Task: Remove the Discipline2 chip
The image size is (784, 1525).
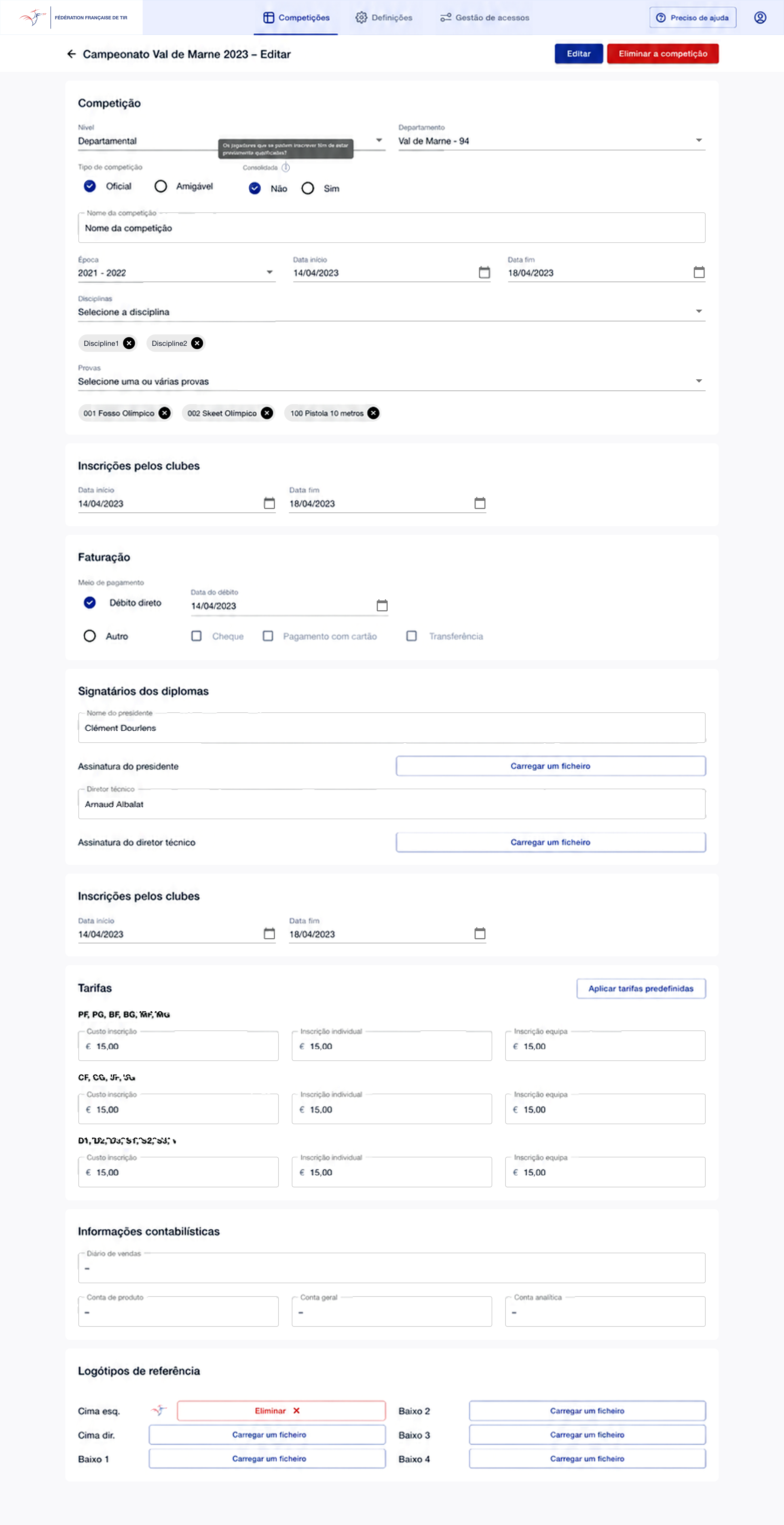Action: (x=197, y=343)
